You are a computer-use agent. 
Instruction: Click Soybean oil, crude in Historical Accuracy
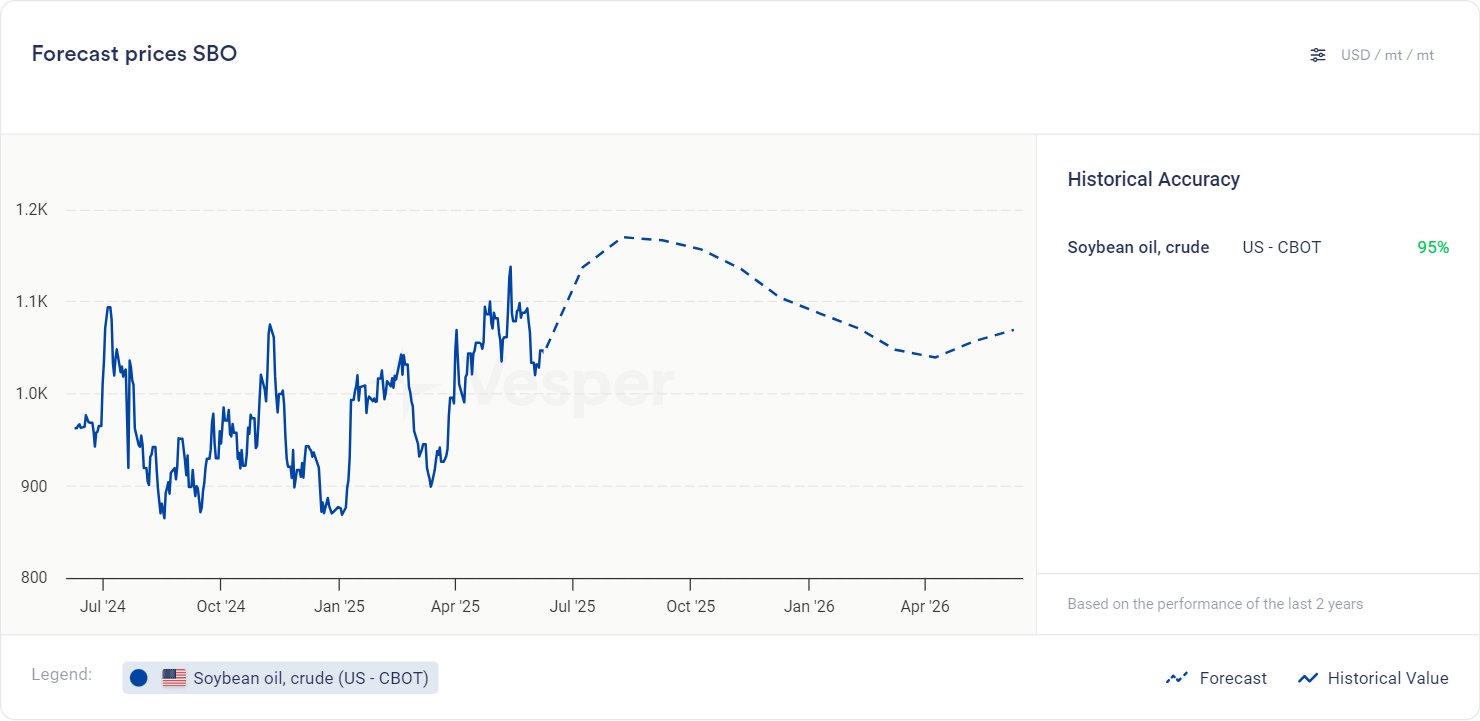click(x=1138, y=247)
